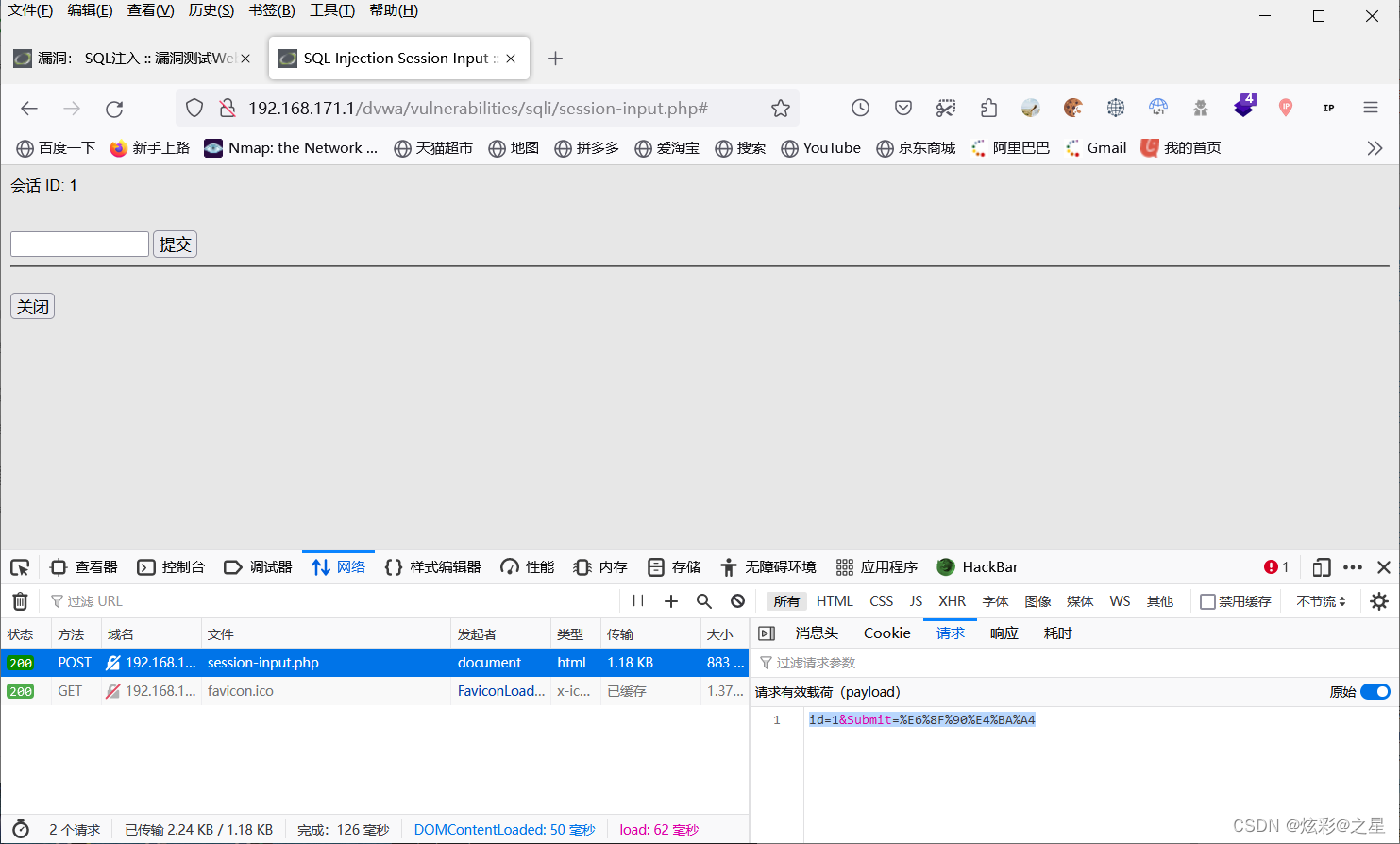Click the insecure connection lock icon
Image resolution: width=1400 pixels, height=844 pixels.
click(227, 109)
